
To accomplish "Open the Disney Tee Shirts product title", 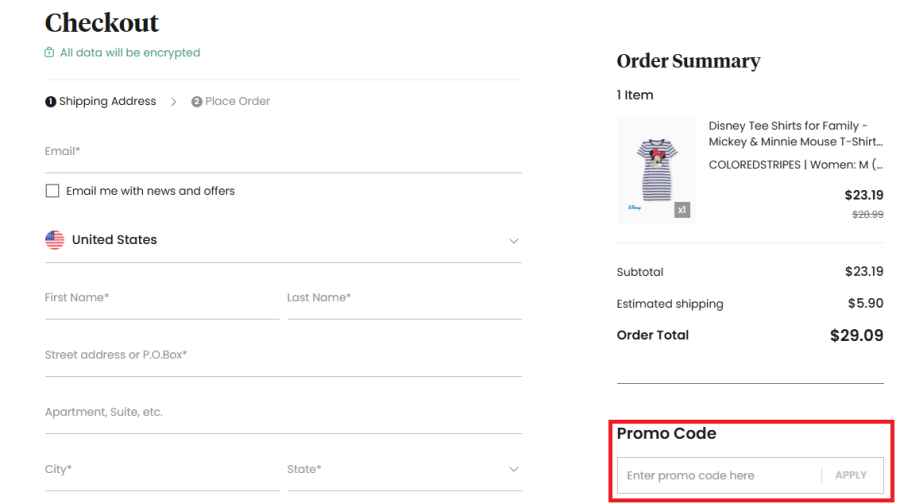I will (795, 134).
